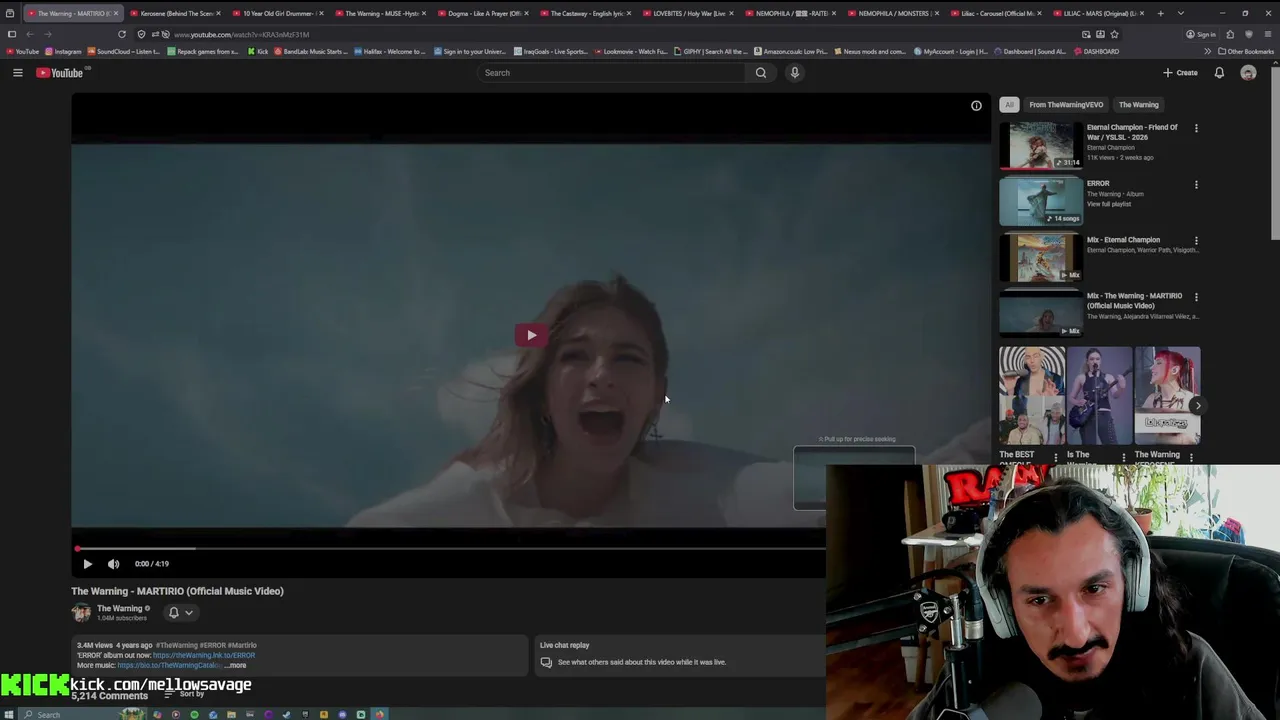
Task: Start voice search with microphone icon
Action: coord(795,72)
